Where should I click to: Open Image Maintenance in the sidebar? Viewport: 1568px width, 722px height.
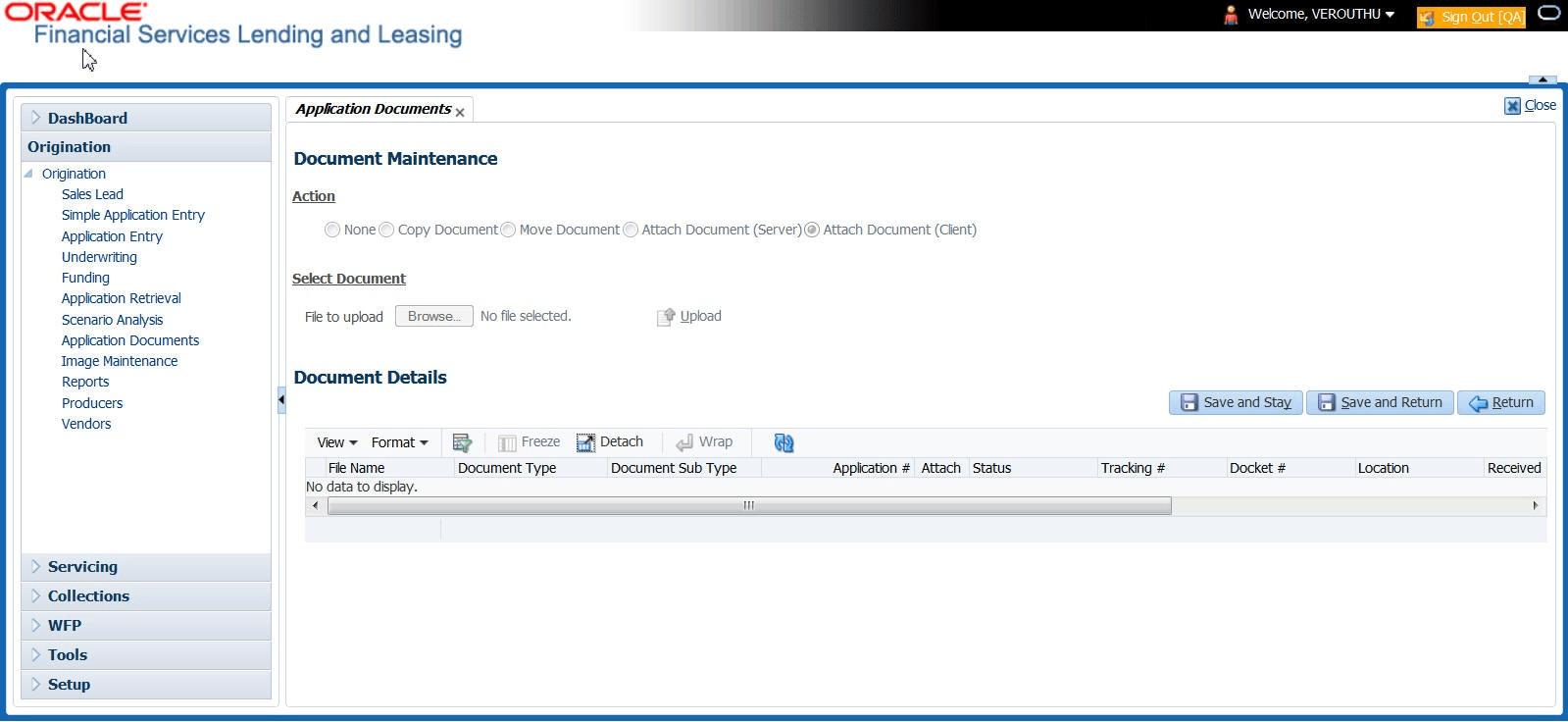(x=120, y=361)
